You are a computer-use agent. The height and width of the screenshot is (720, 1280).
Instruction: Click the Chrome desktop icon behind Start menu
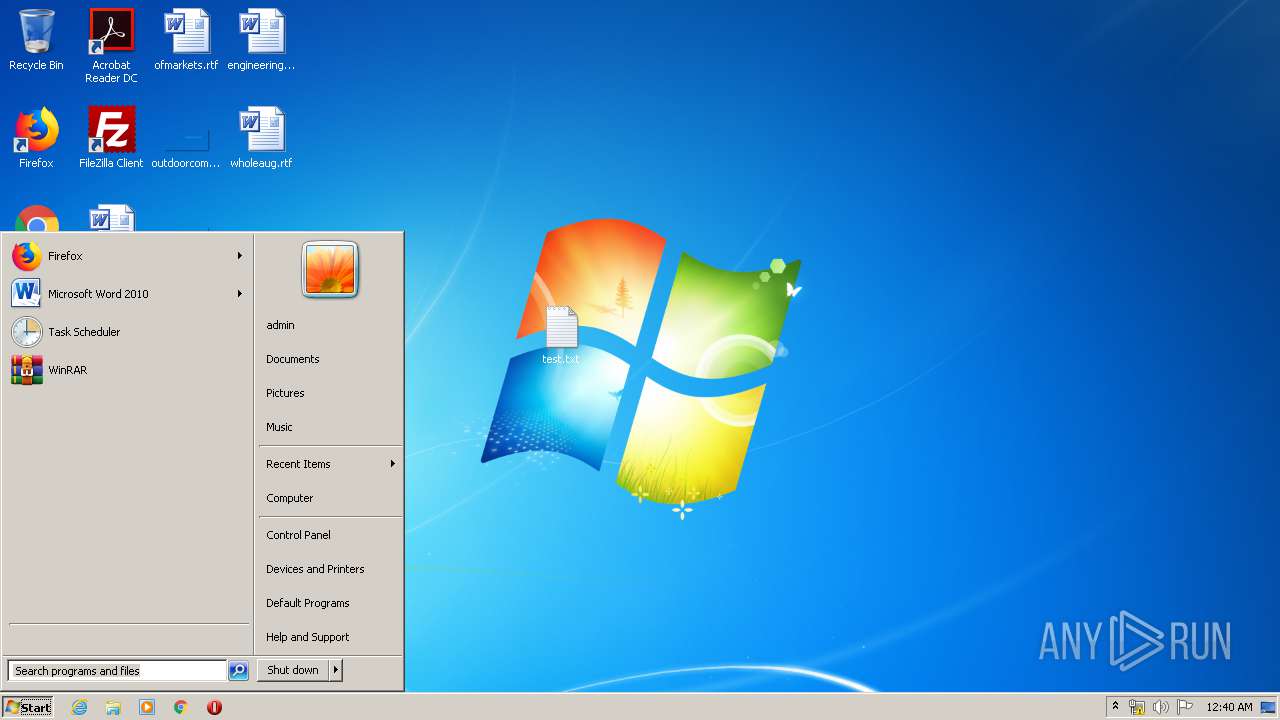pos(36,219)
